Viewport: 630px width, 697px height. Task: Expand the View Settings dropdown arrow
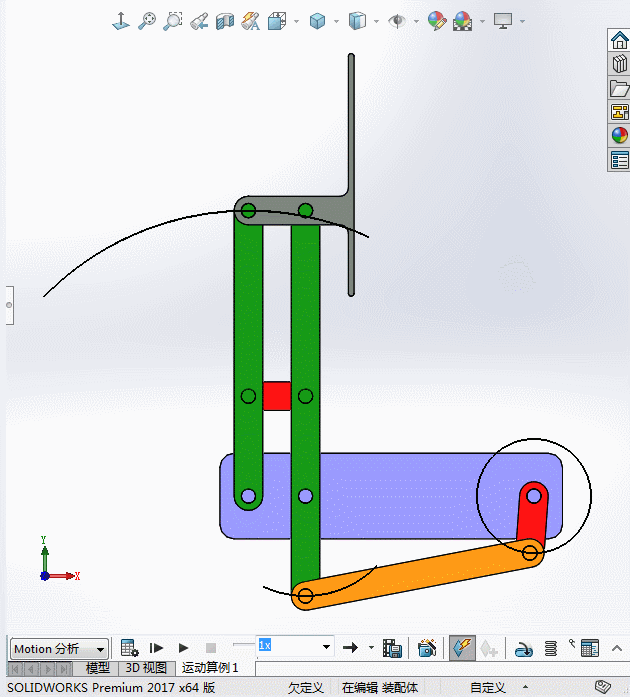click(522, 21)
